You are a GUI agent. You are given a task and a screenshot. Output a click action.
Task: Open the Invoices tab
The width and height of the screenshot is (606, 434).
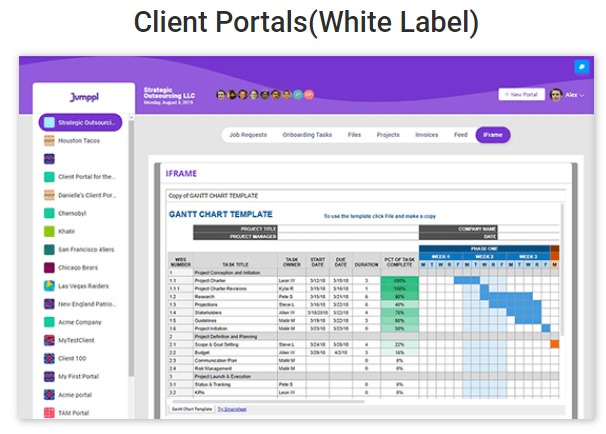click(427, 135)
